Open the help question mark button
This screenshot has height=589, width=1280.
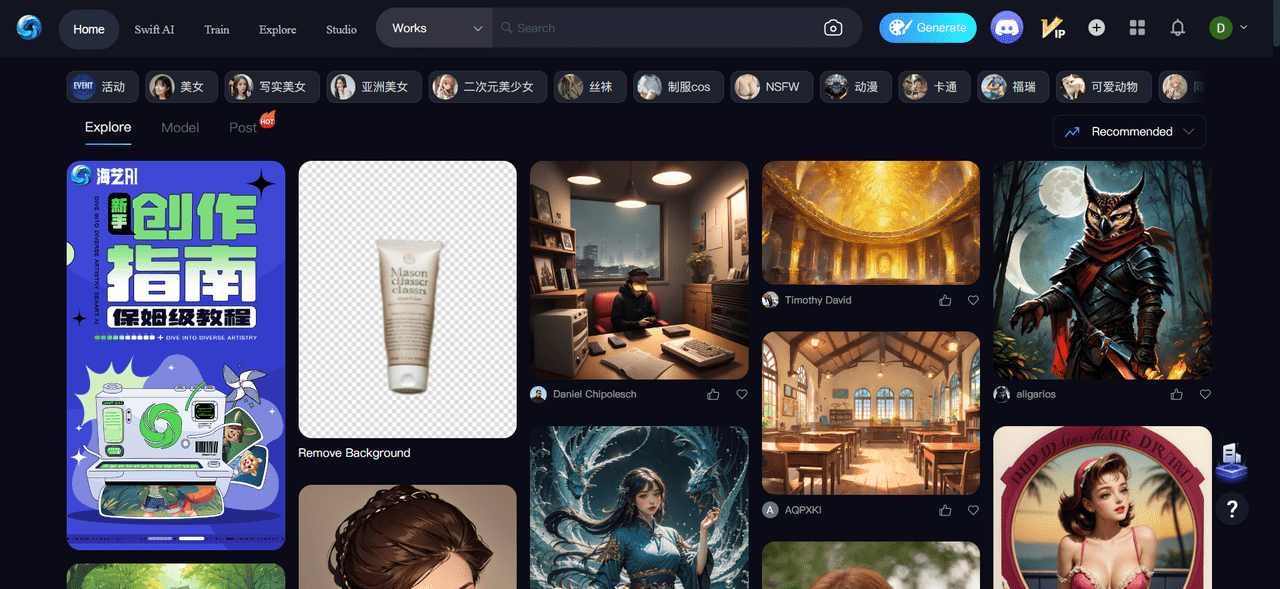[1231, 509]
